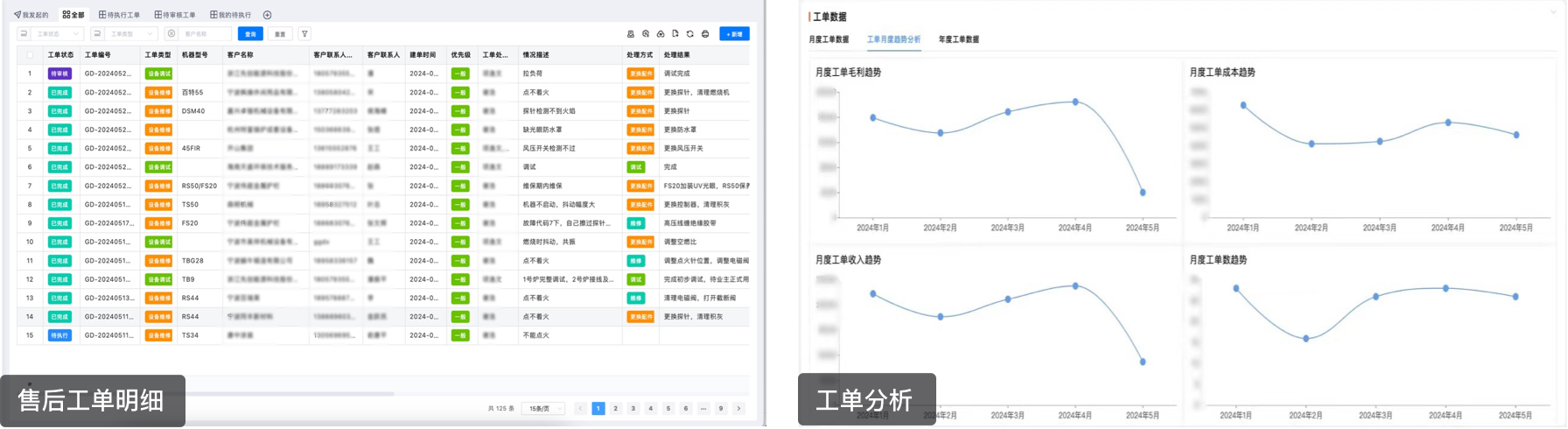Open the 15条/页 page size dropdown
Image resolution: width=1568 pixels, height=429 pixels.
(543, 408)
